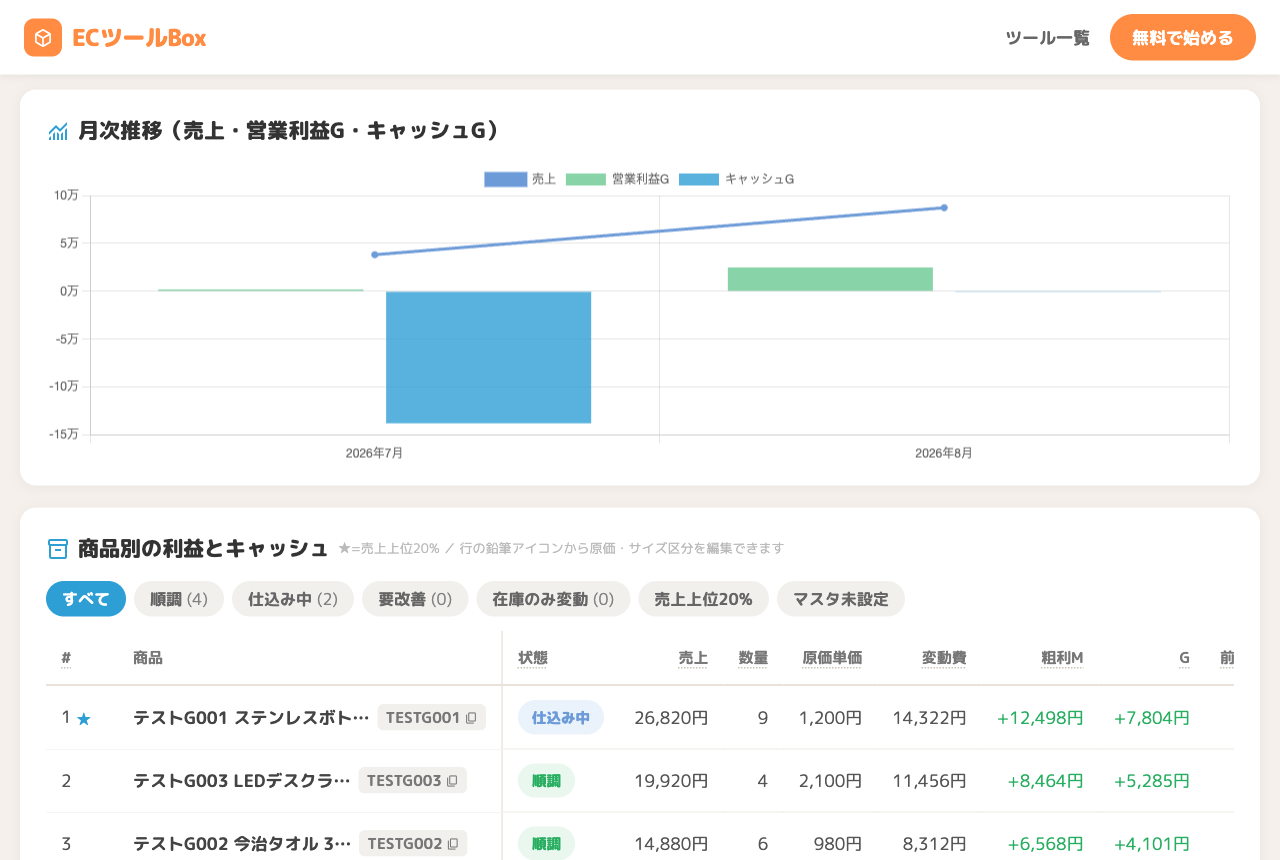The width and height of the screenshot is (1280, 860).
Task: Open the ツール一覧 link
Action: click(1047, 38)
